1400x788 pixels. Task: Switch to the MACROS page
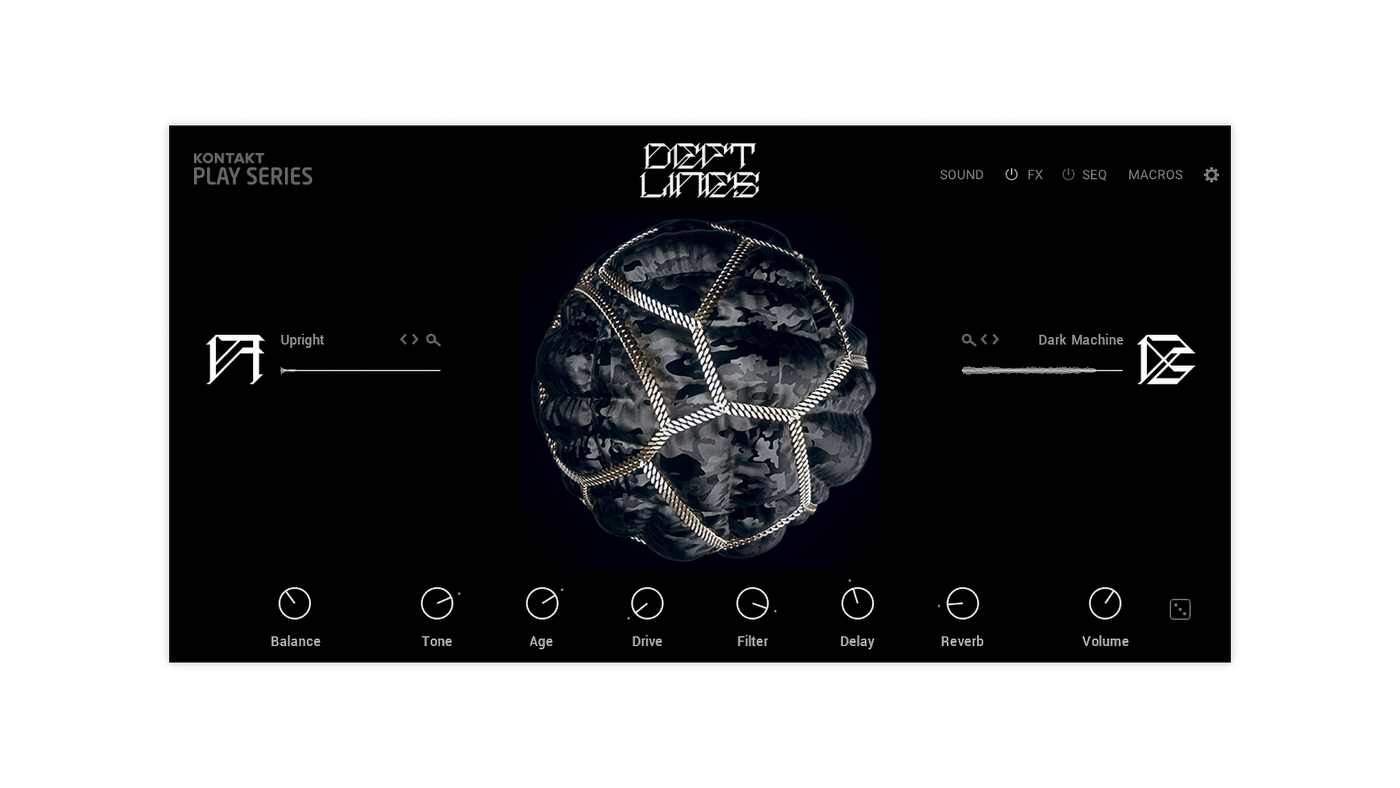[1155, 175]
